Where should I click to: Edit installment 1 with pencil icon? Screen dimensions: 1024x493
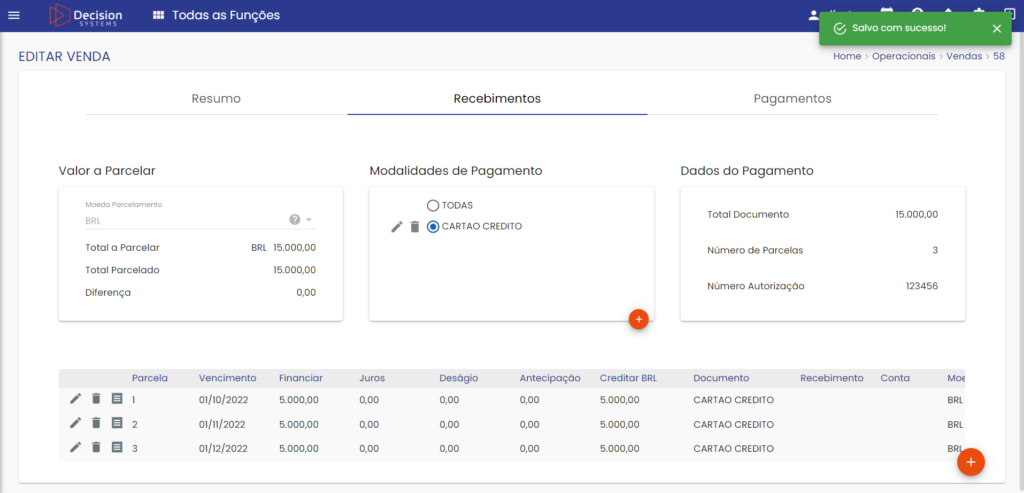click(76, 398)
